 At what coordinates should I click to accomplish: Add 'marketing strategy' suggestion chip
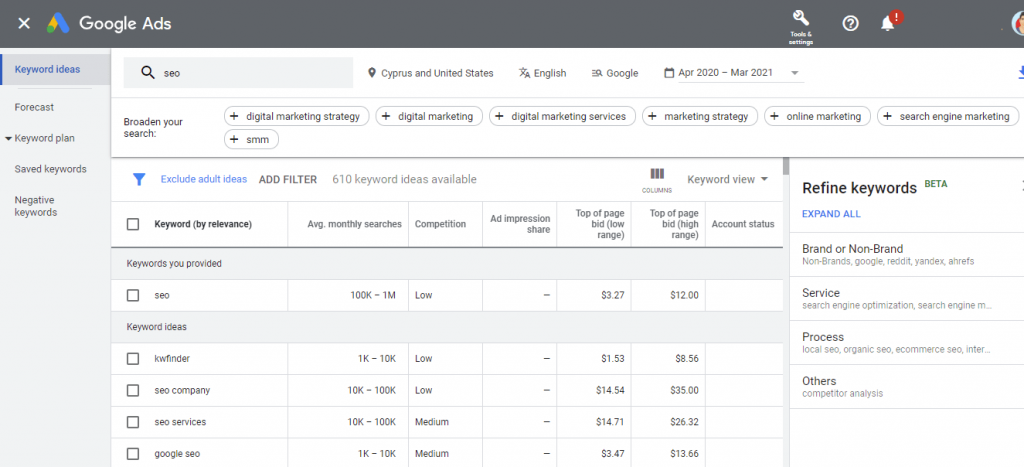tap(700, 116)
